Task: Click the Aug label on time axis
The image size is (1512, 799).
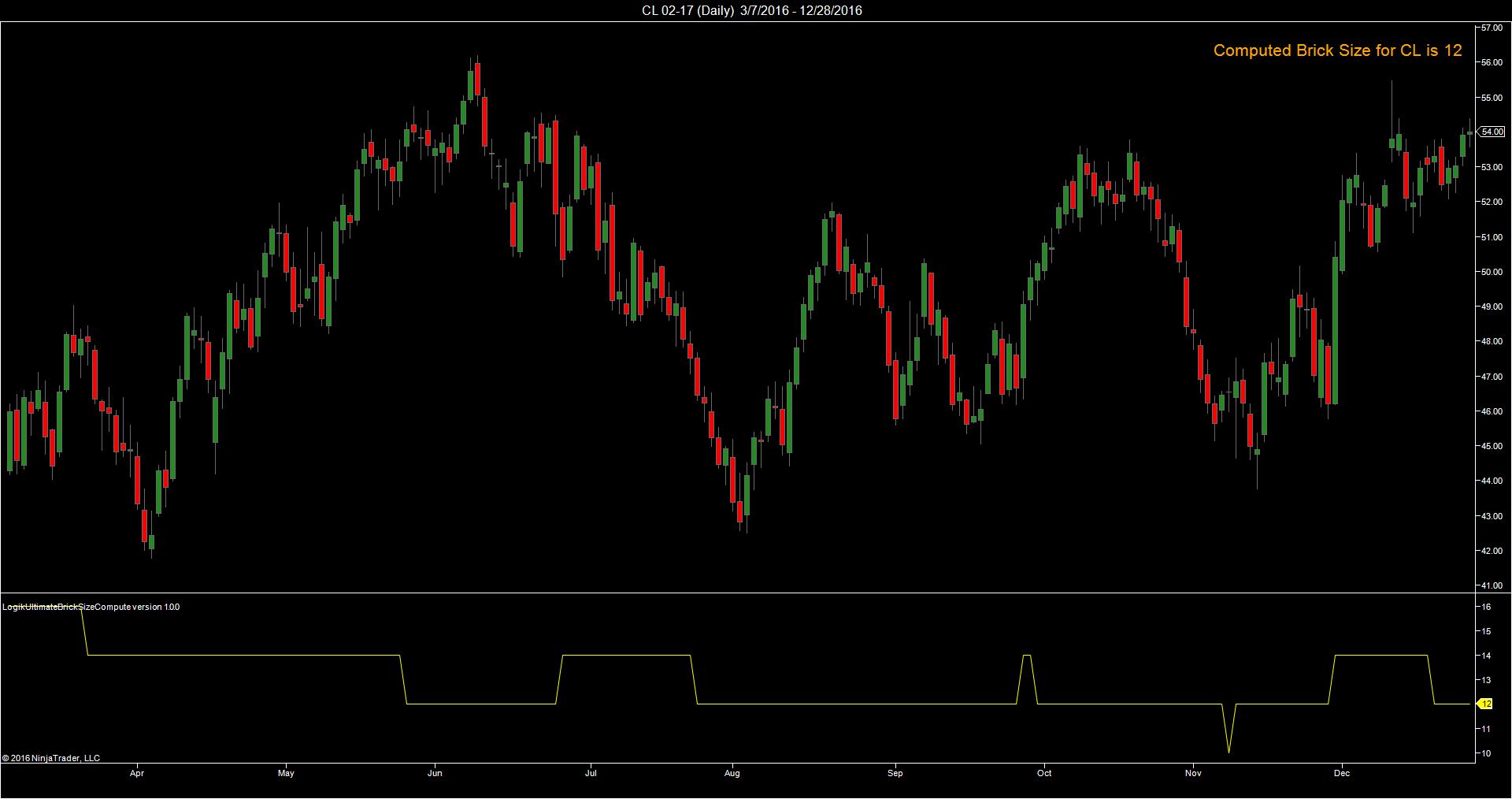Action: pos(732,773)
